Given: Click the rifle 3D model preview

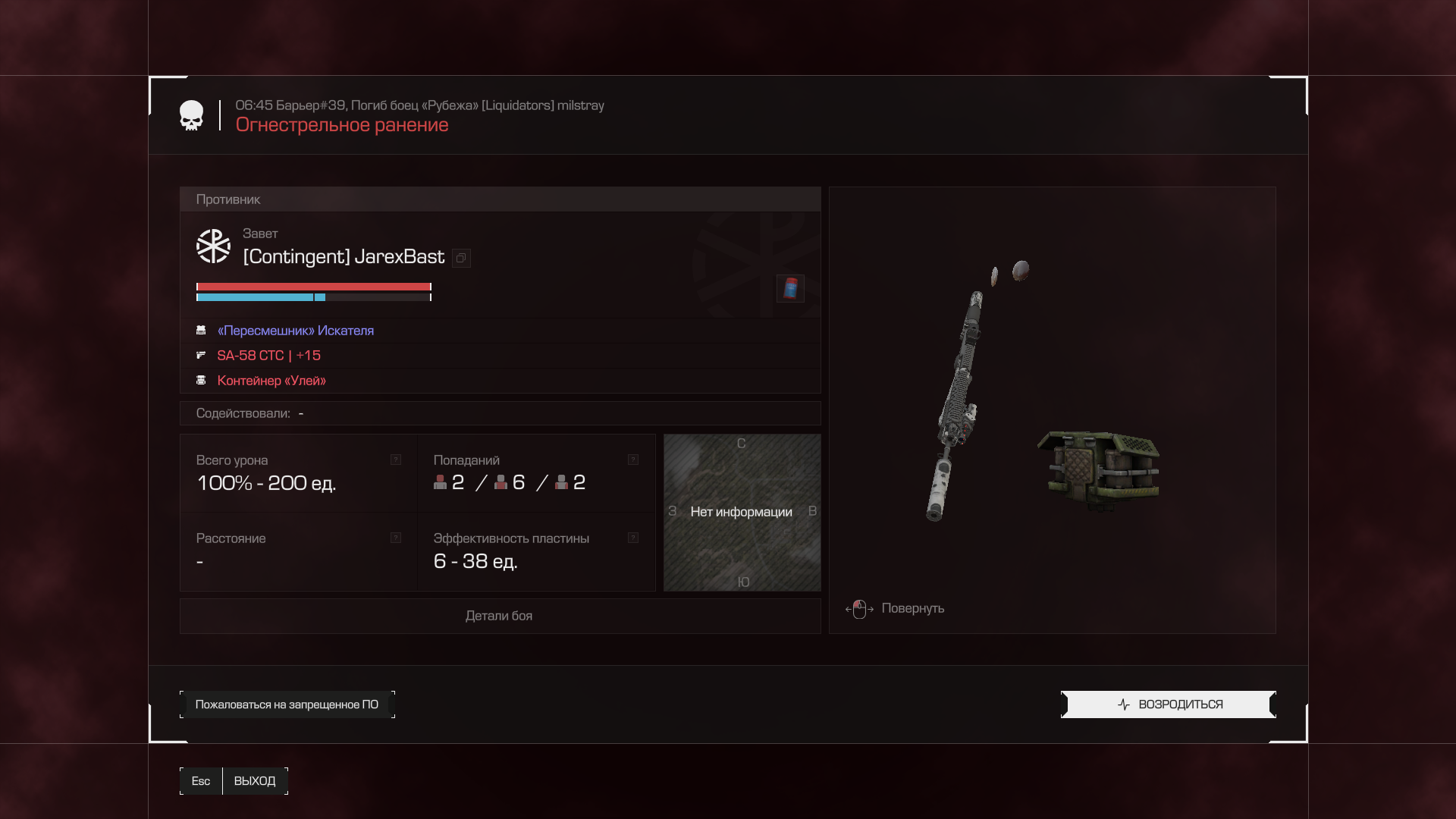Looking at the screenshot, I should (x=955, y=406).
